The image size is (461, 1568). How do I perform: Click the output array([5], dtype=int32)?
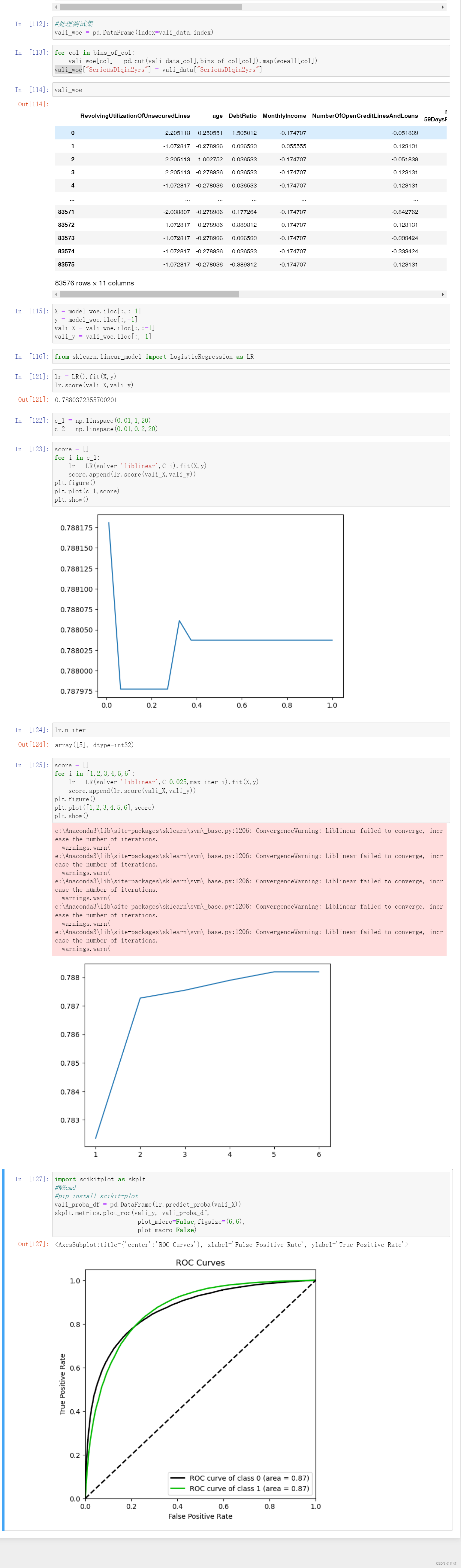pos(94,745)
